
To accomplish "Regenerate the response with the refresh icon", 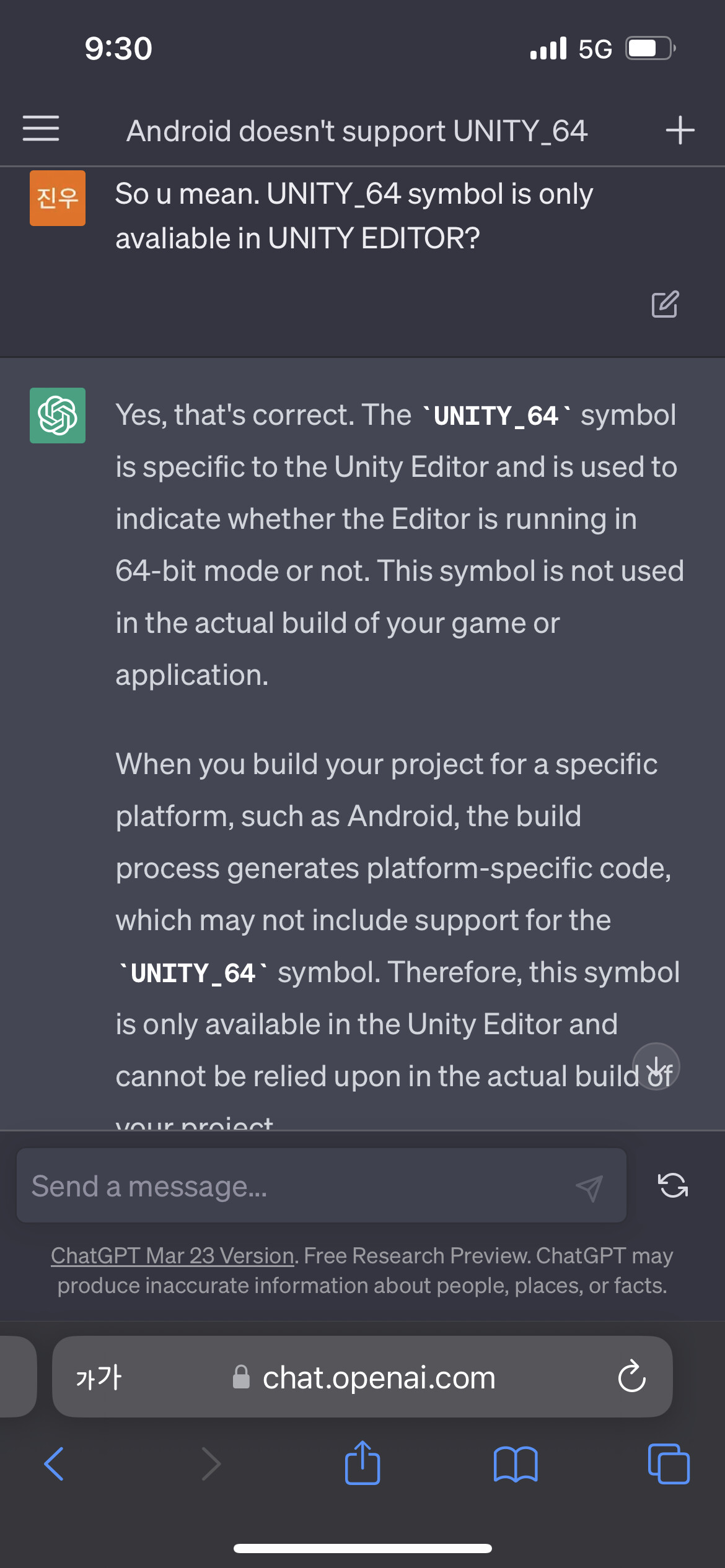I will [x=673, y=1185].
